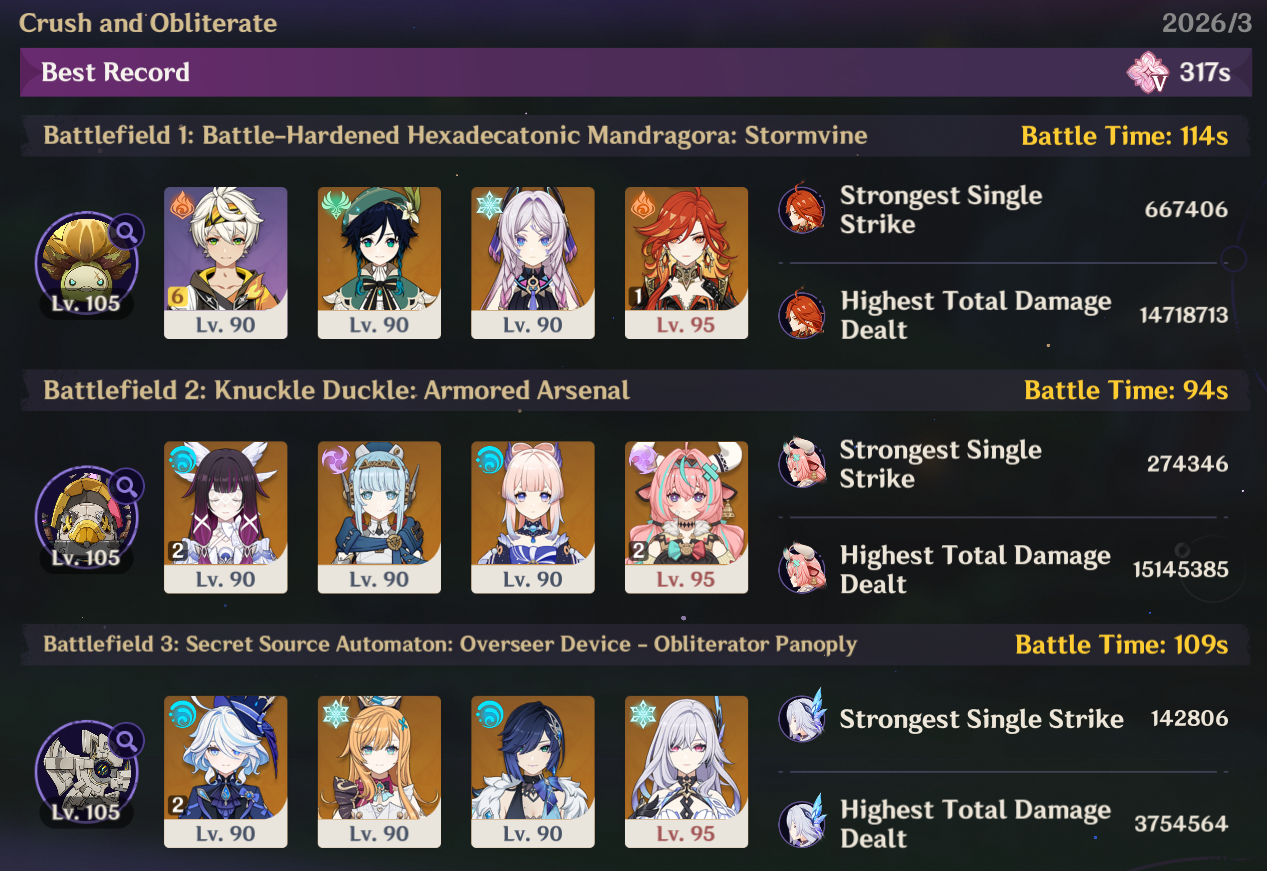Click the Highest Total Damage avatar in Battlefield 3
Screen dimensions: 1267x871
(x=802, y=824)
